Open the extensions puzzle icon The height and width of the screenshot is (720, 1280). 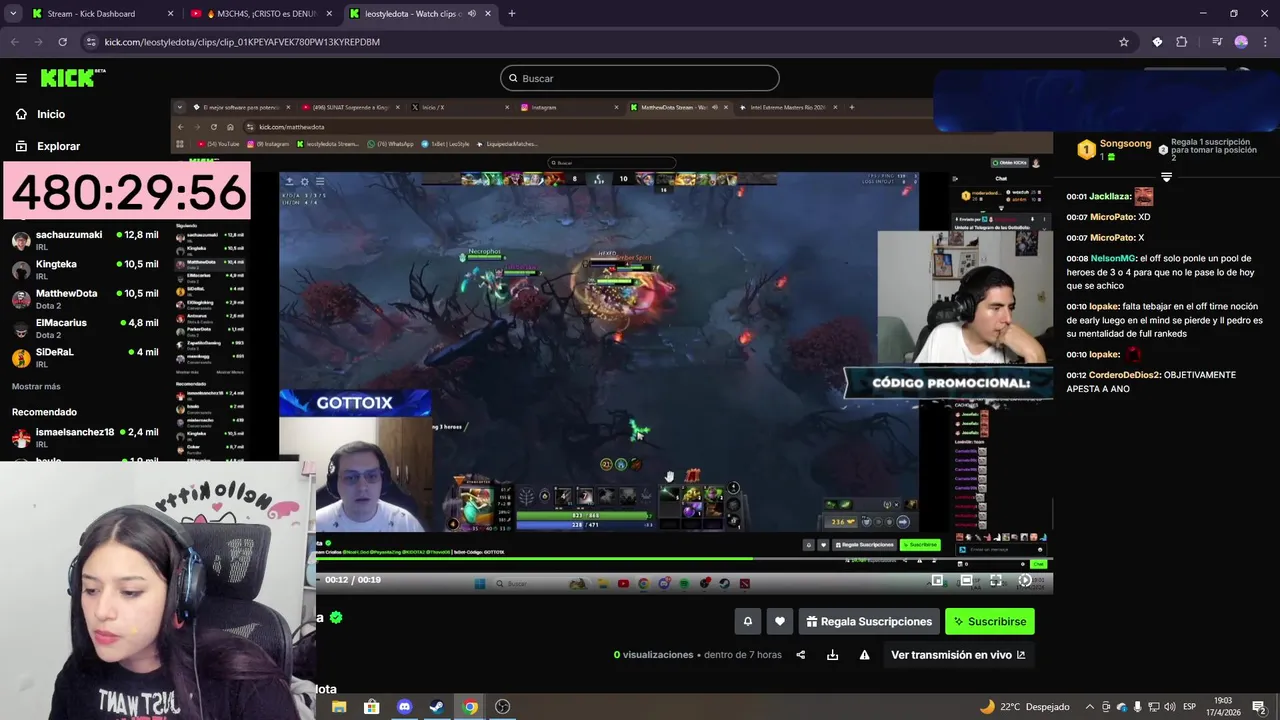click(1182, 42)
